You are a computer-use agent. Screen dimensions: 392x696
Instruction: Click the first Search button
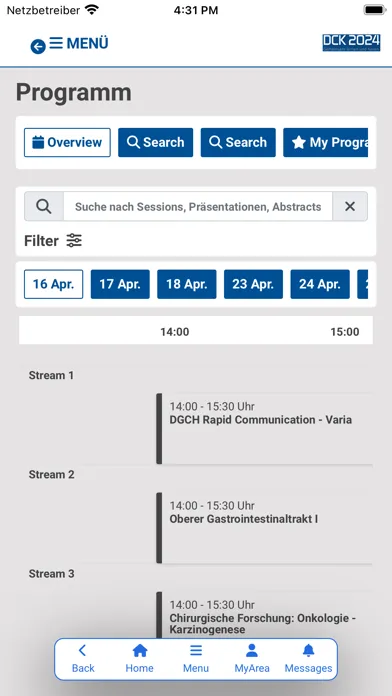tap(155, 142)
